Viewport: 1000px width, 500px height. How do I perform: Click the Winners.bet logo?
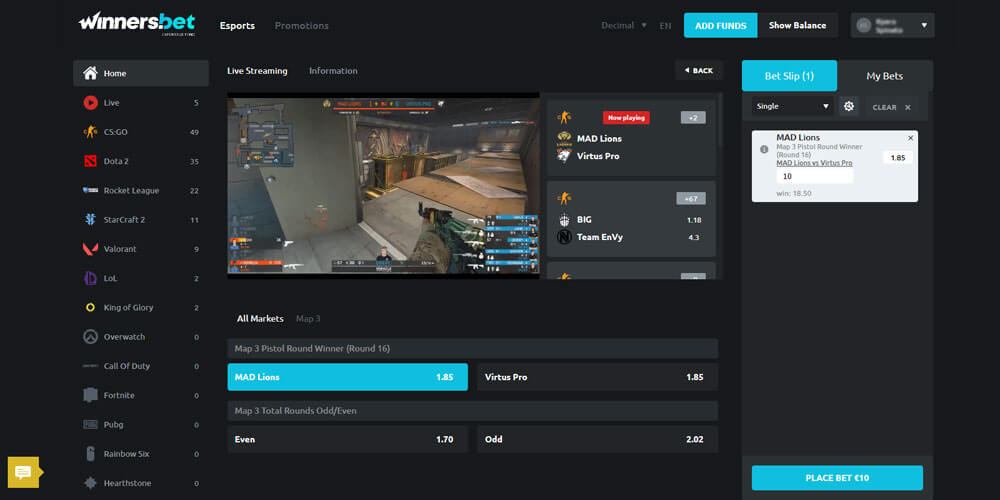137,24
